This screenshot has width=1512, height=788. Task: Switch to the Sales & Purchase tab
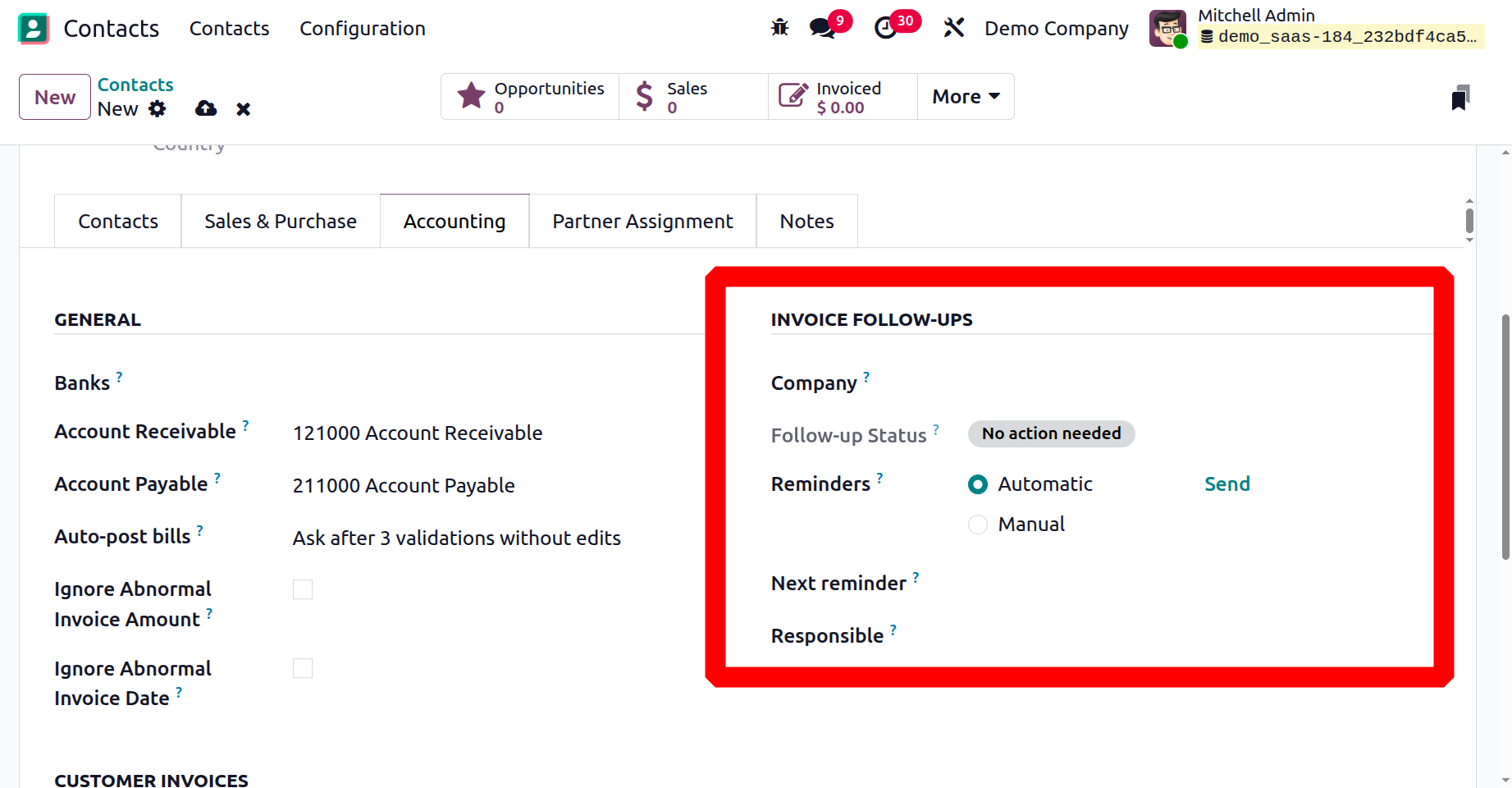point(281,222)
